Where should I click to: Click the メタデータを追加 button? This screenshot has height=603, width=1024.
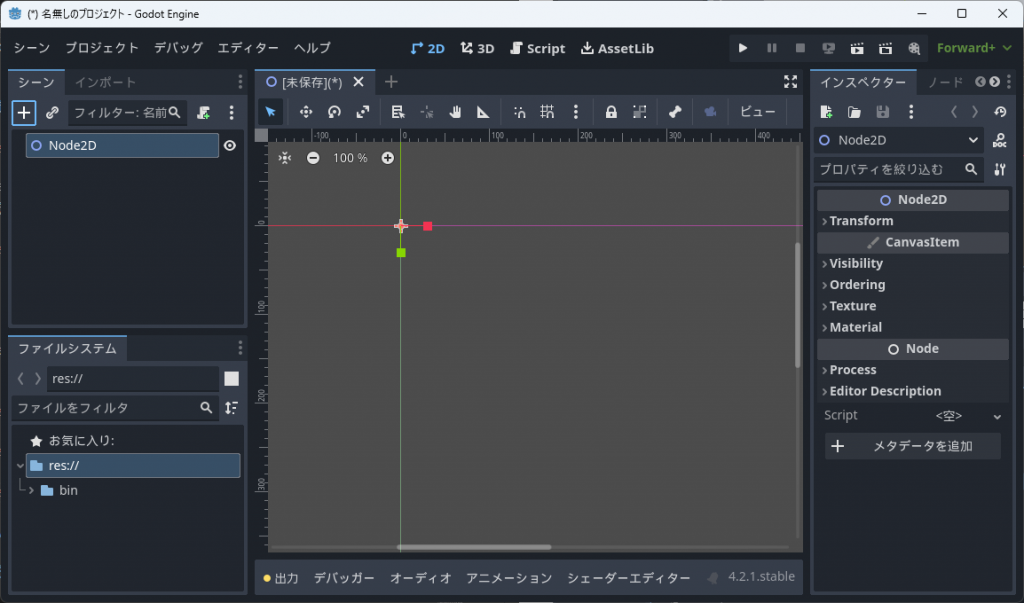(913, 446)
